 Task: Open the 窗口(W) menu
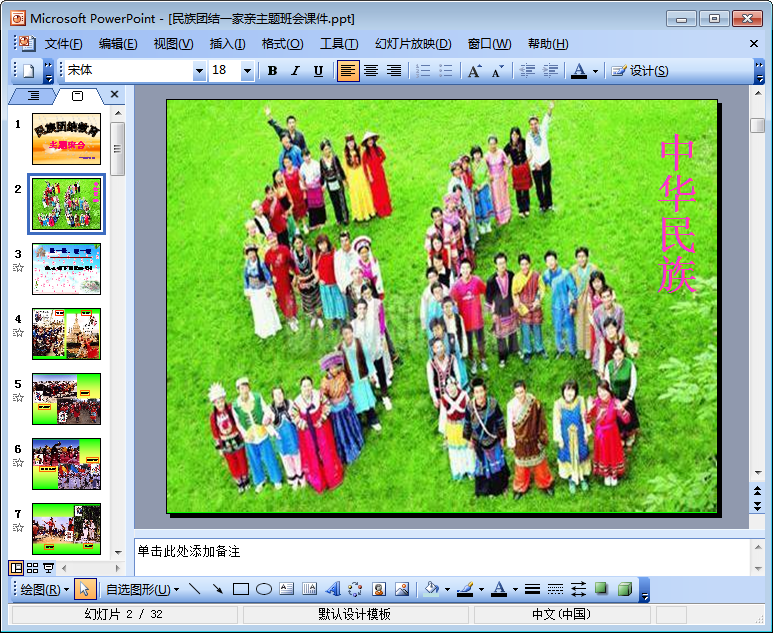click(489, 44)
